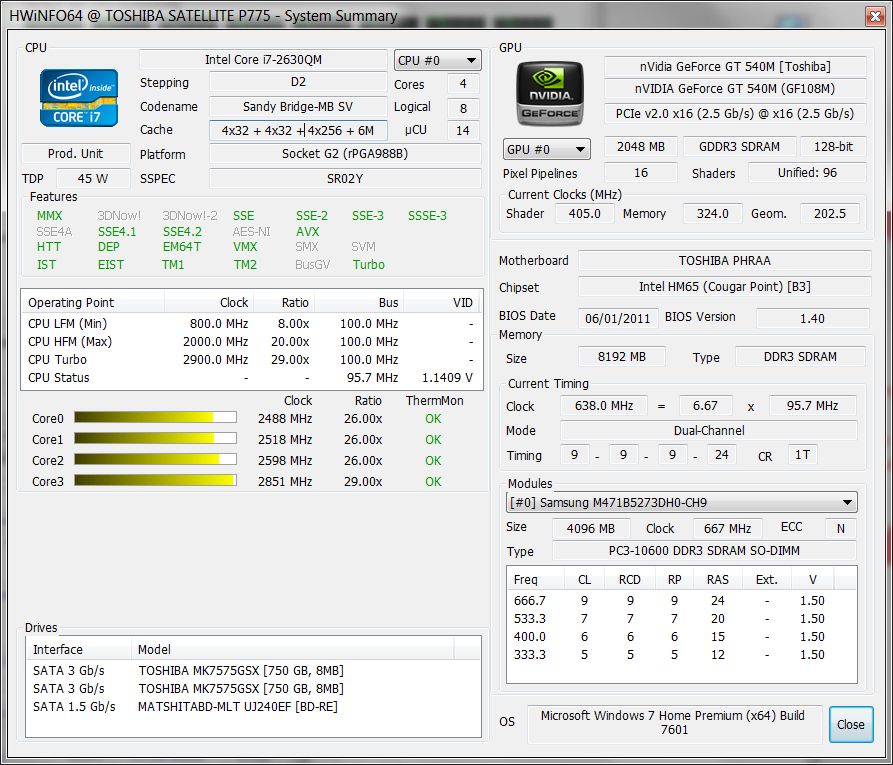Click the Core1 usage bar

(155, 439)
